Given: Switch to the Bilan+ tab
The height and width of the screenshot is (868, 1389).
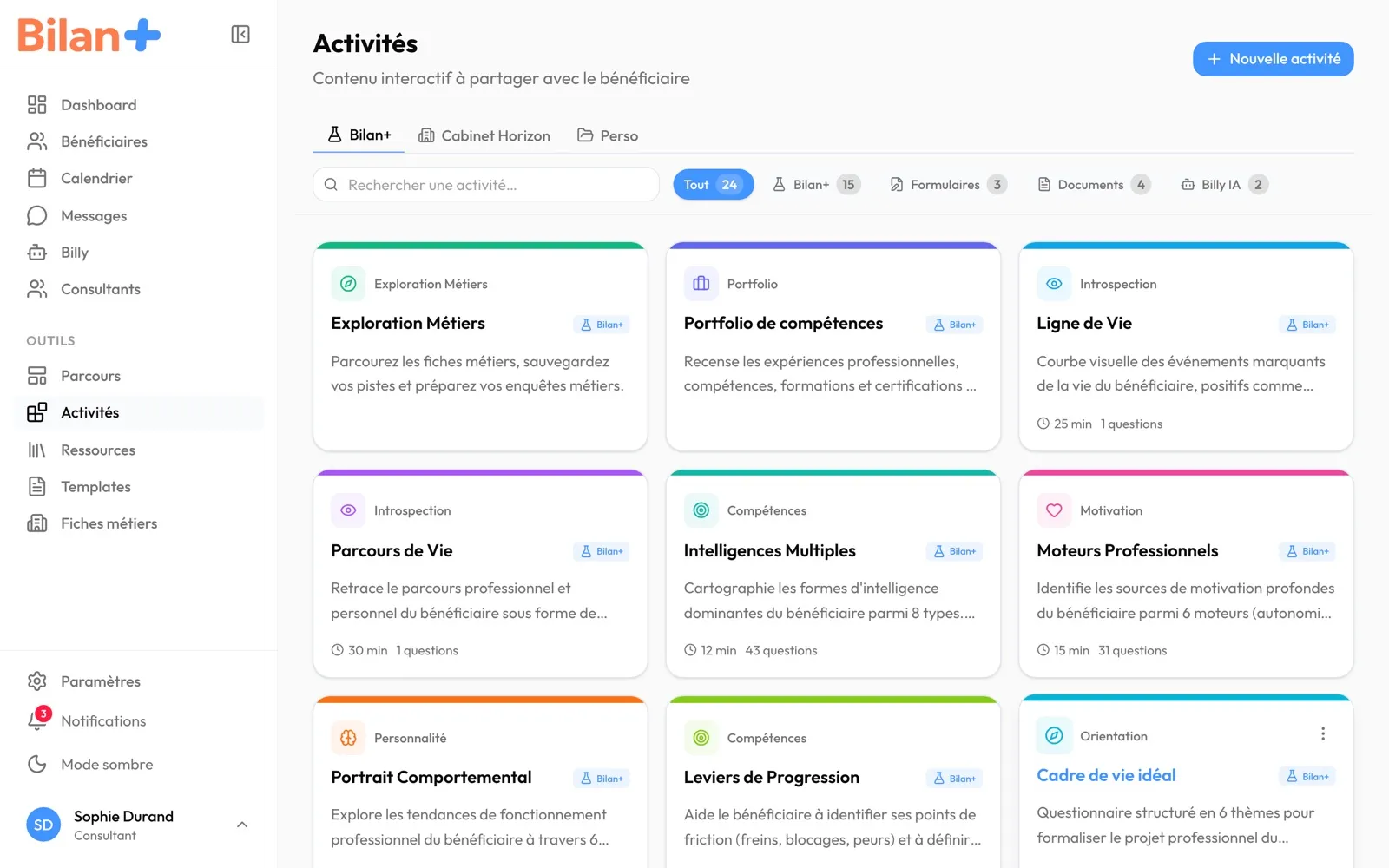Looking at the screenshot, I should point(359,135).
